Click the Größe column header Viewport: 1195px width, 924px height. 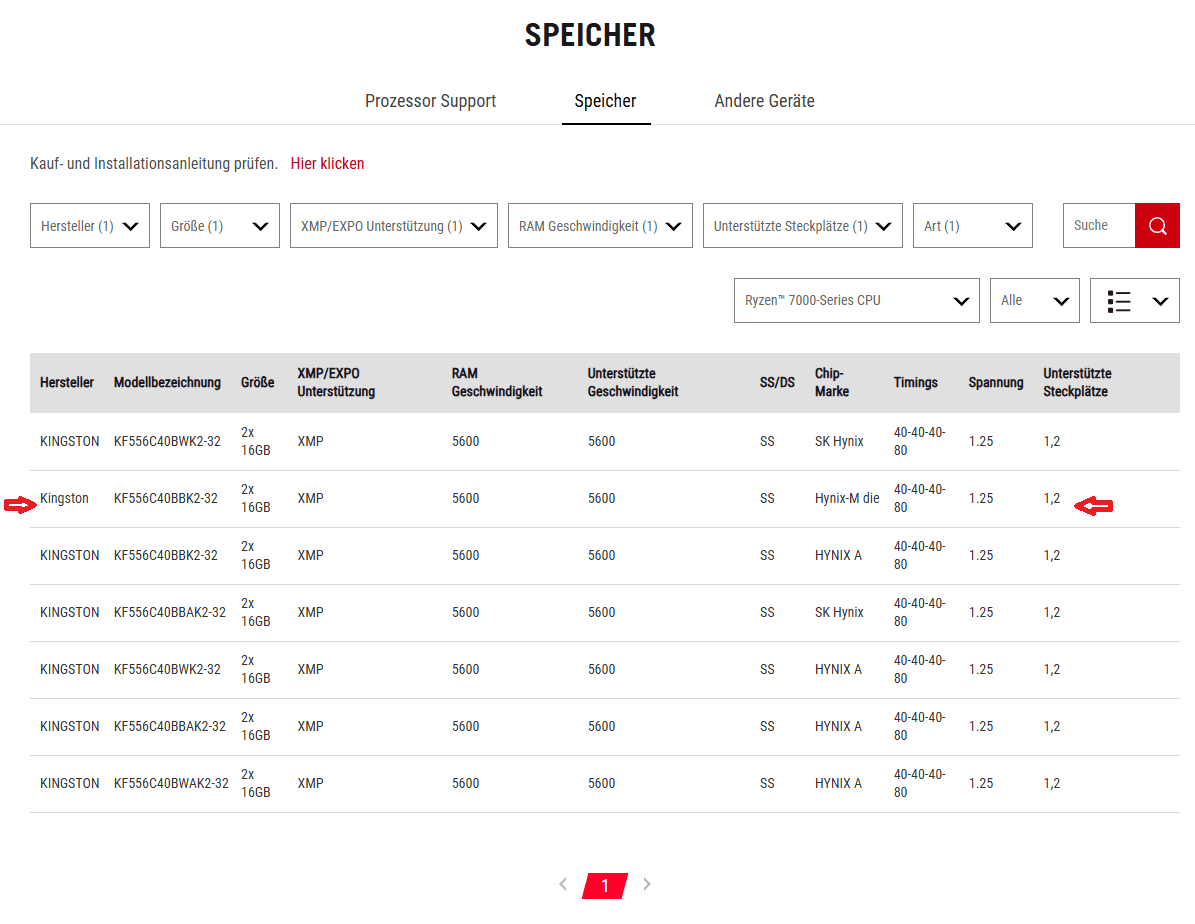[x=258, y=383]
